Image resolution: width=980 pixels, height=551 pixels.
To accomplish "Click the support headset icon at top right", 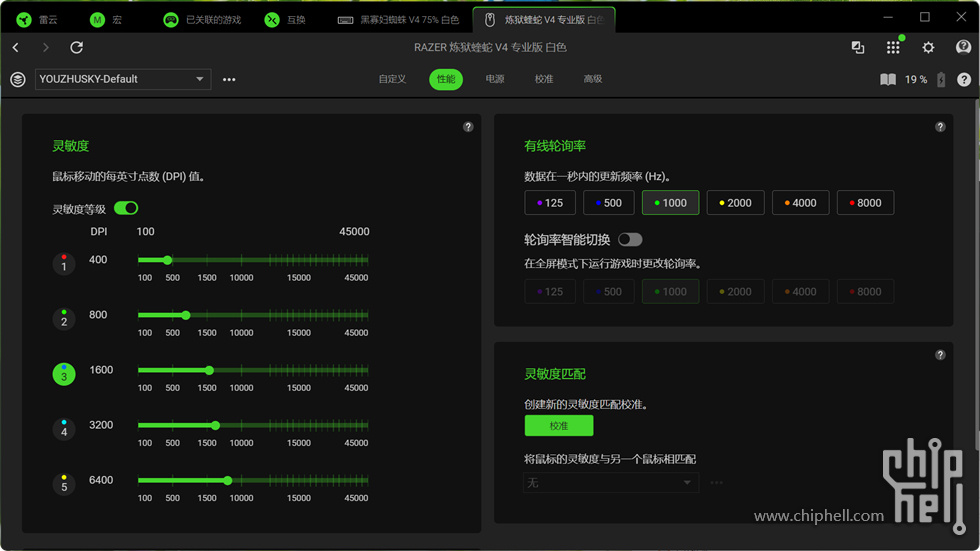I will (963, 47).
